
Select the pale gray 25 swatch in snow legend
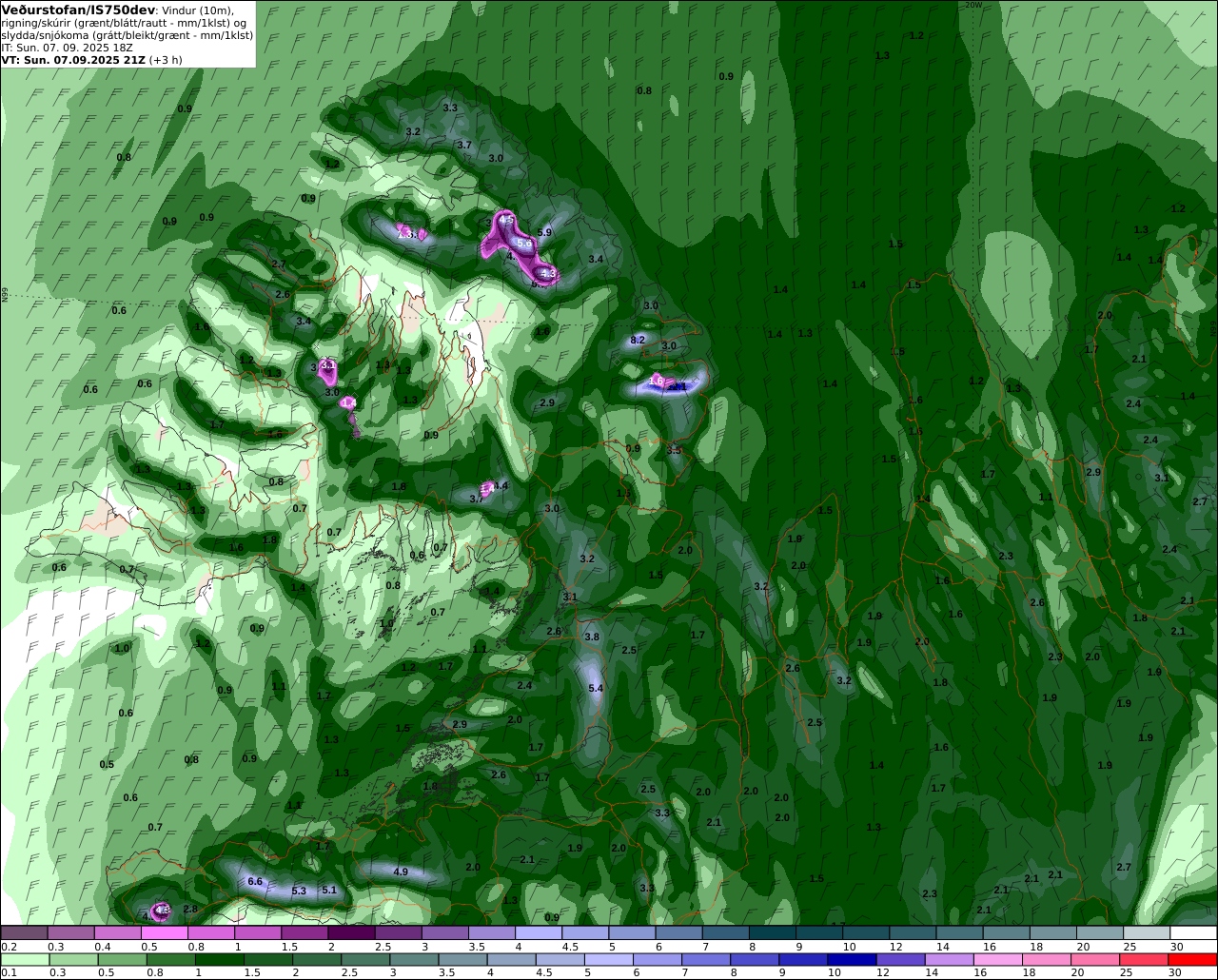pos(1147,933)
